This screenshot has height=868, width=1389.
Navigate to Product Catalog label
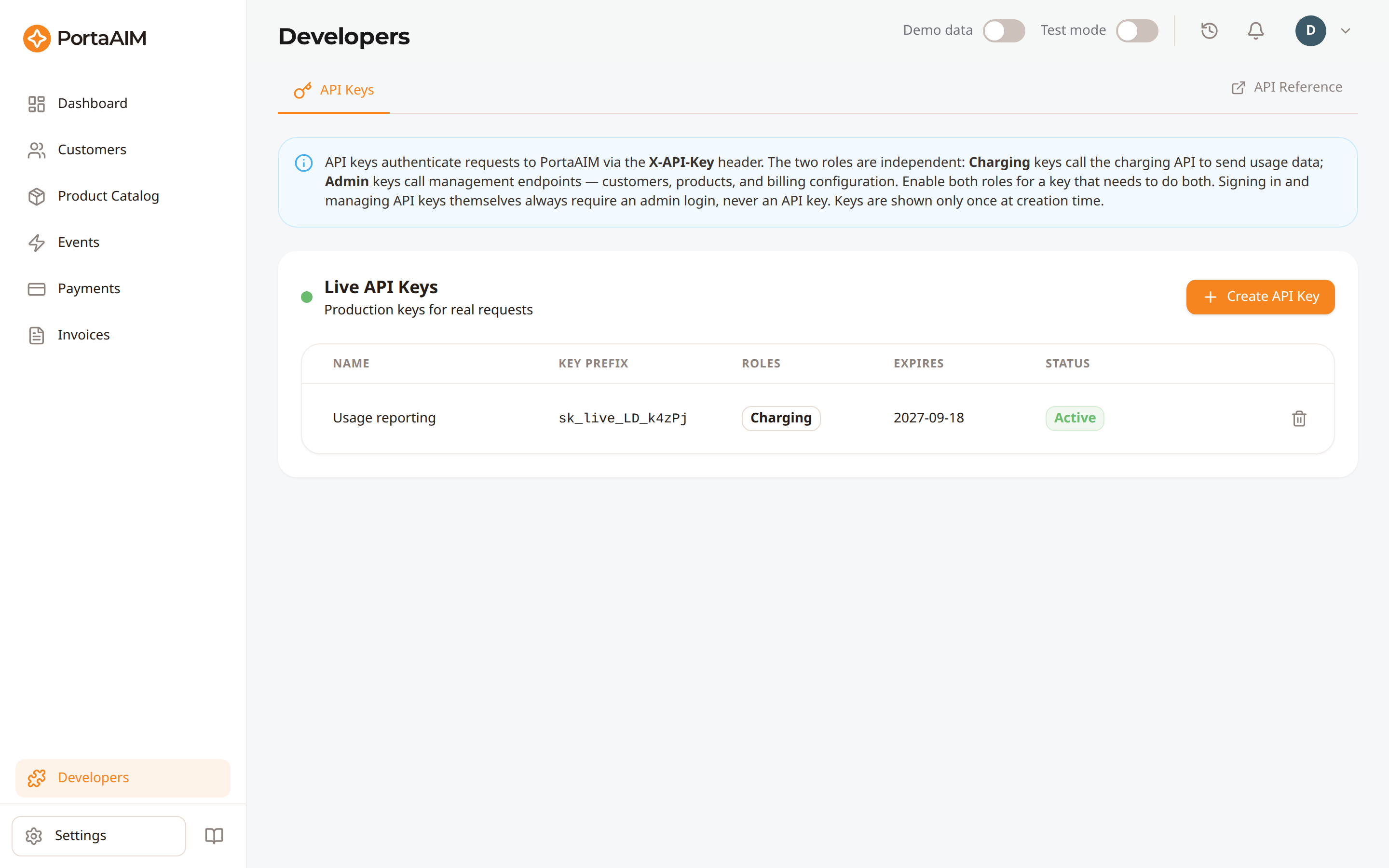(x=109, y=196)
